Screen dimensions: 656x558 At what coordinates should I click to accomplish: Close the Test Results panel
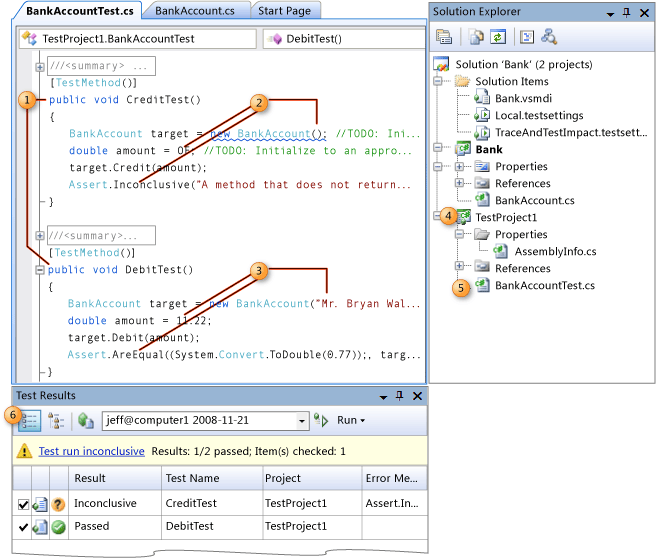click(418, 396)
